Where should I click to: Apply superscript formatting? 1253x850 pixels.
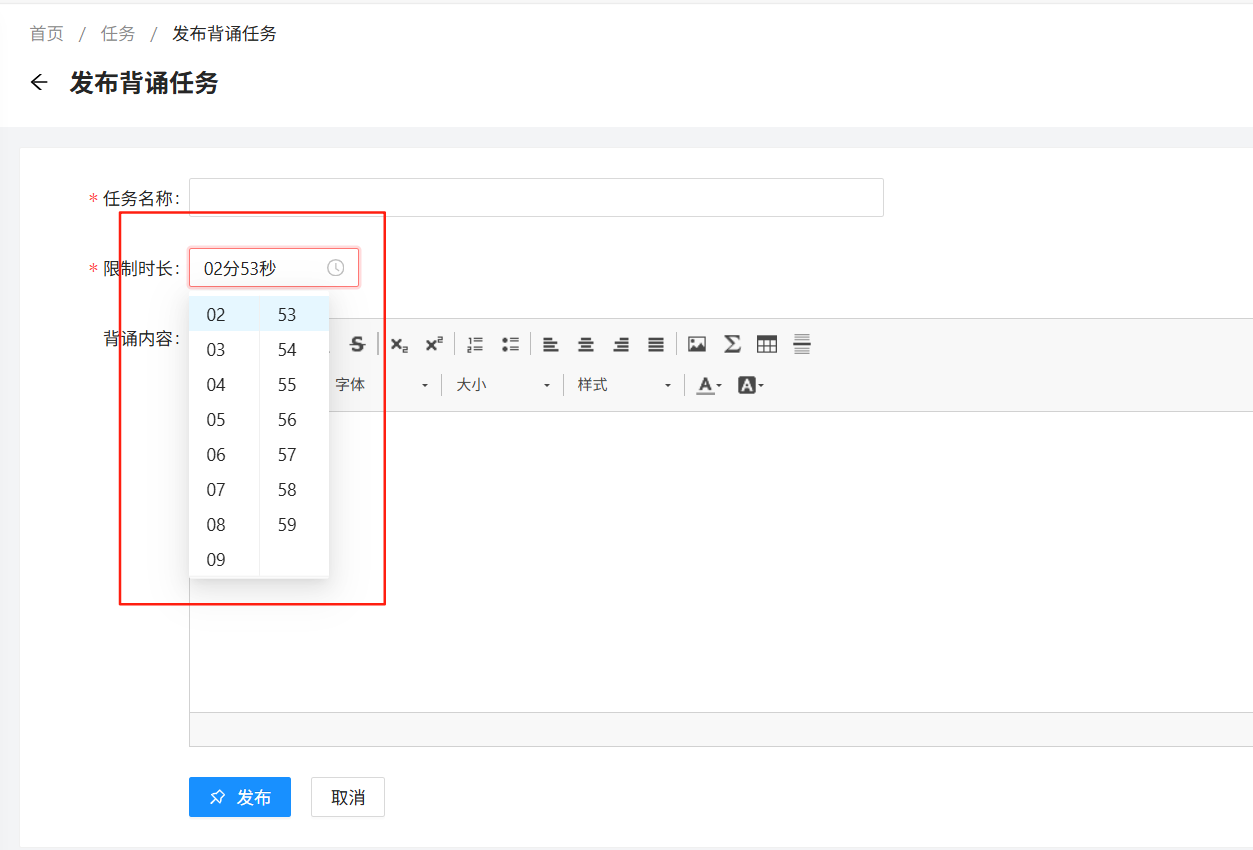point(434,344)
